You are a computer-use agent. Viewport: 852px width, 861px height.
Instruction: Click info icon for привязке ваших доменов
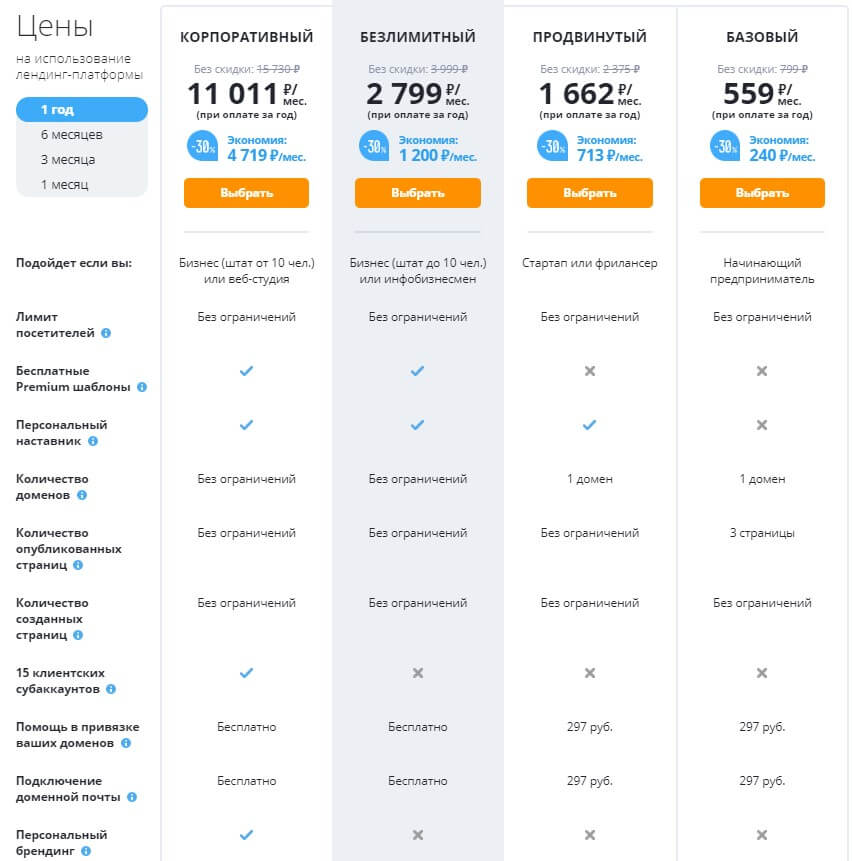[126, 742]
